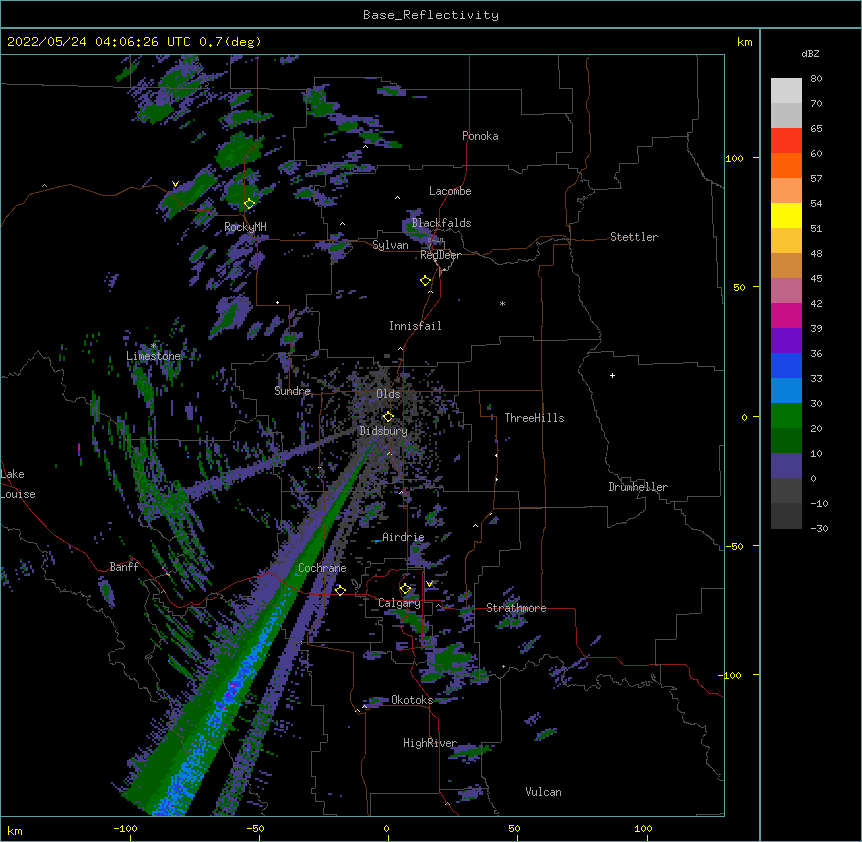Select the light gray 70-80 dBZ swatch
The image size is (862, 842).
(x=786, y=91)
